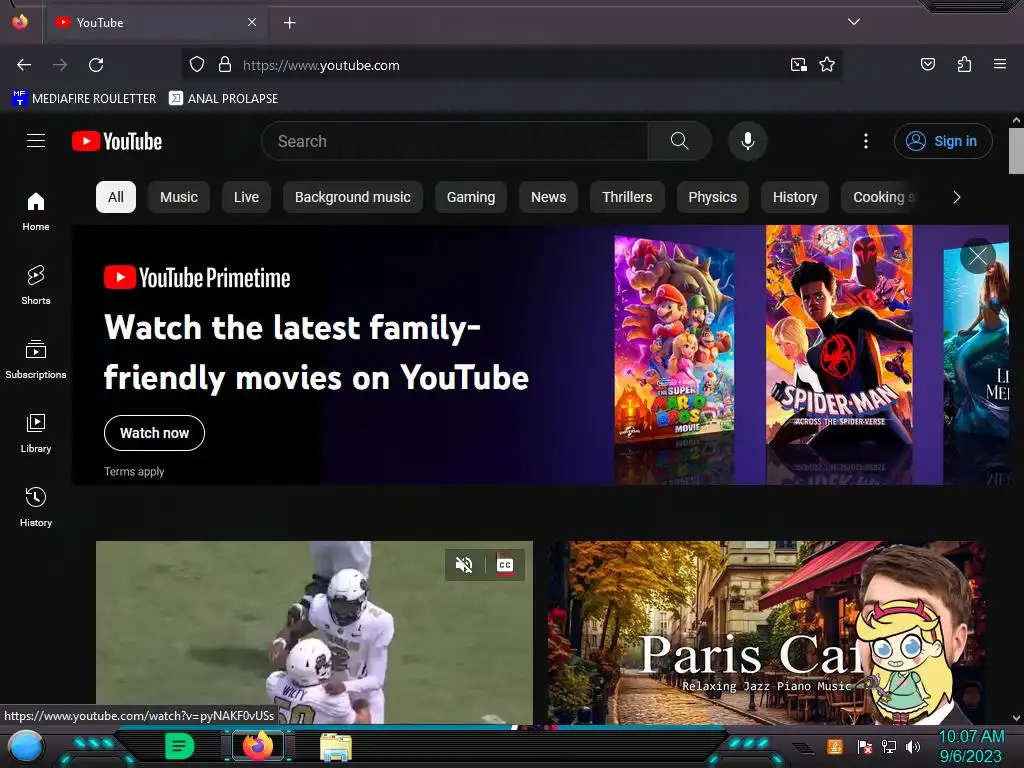Click the page vertical scrollbar thumb
This screenshot has height=768, width=1024.
tap(1016, 151)
